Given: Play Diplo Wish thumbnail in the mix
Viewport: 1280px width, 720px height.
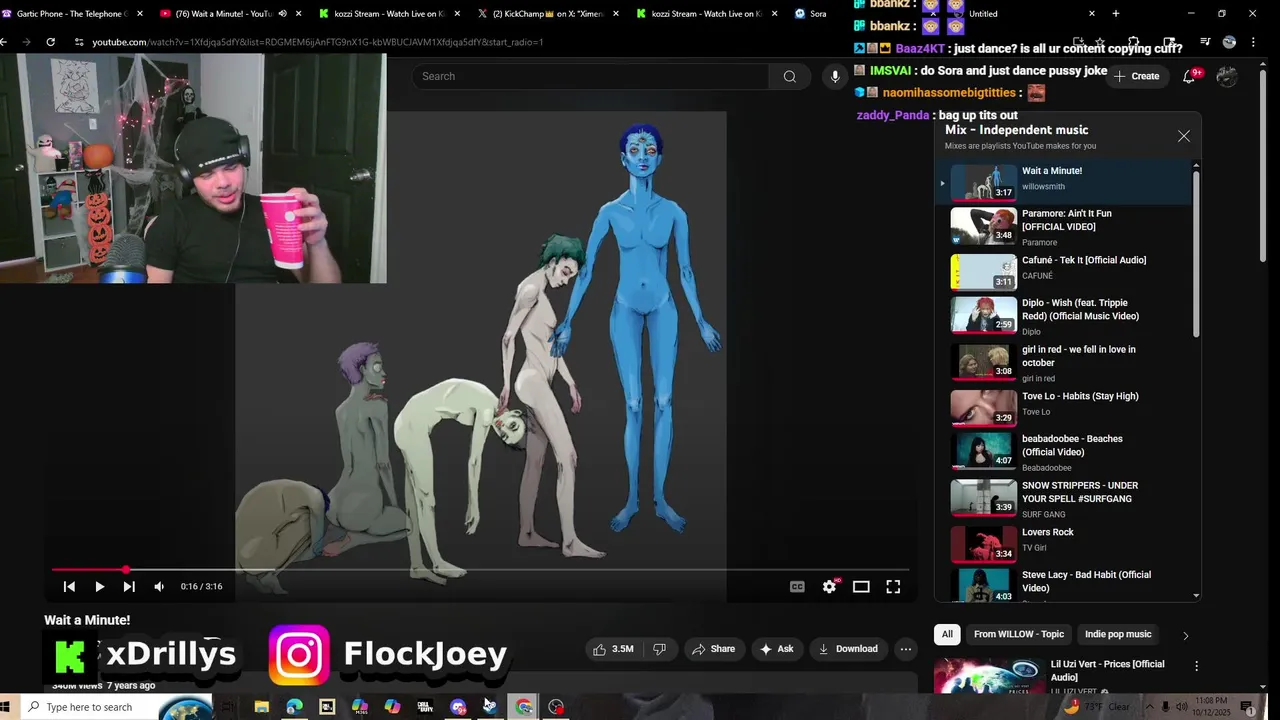Looking at the screenshot, I should pos(983,315).
